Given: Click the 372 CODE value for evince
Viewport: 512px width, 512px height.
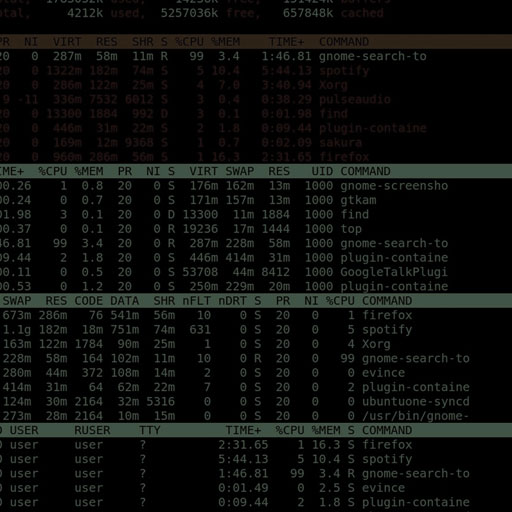Looking at the screenshot, I should [x=92, y=373].
